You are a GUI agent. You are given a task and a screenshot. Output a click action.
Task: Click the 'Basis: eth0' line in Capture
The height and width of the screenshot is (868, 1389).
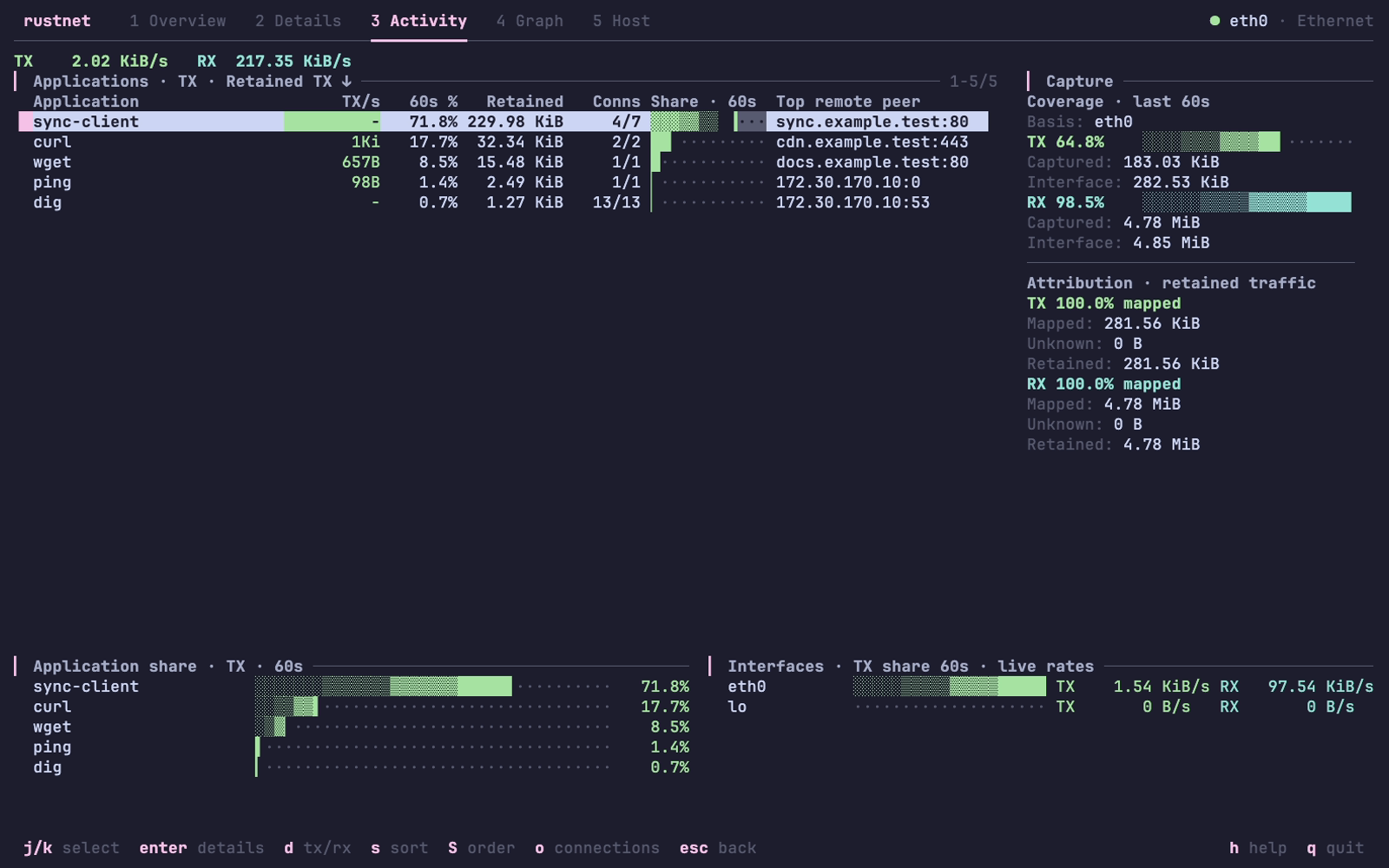tap(1080, 122)
